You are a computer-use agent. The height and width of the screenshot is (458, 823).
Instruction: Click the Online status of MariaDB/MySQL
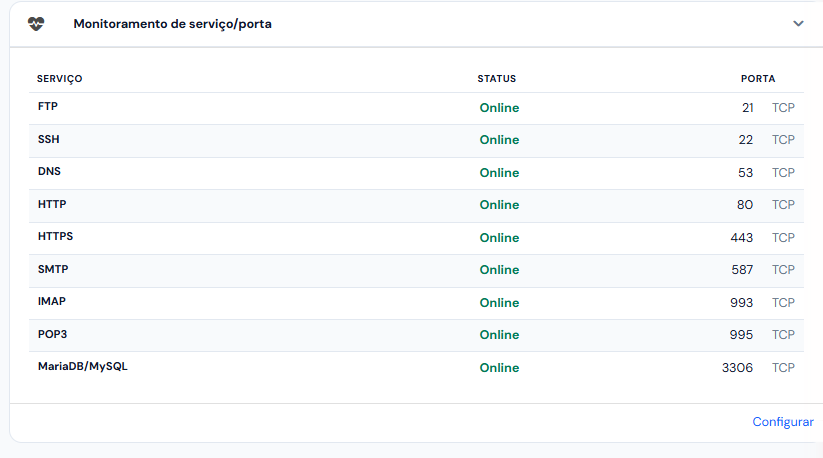point(499,368)
